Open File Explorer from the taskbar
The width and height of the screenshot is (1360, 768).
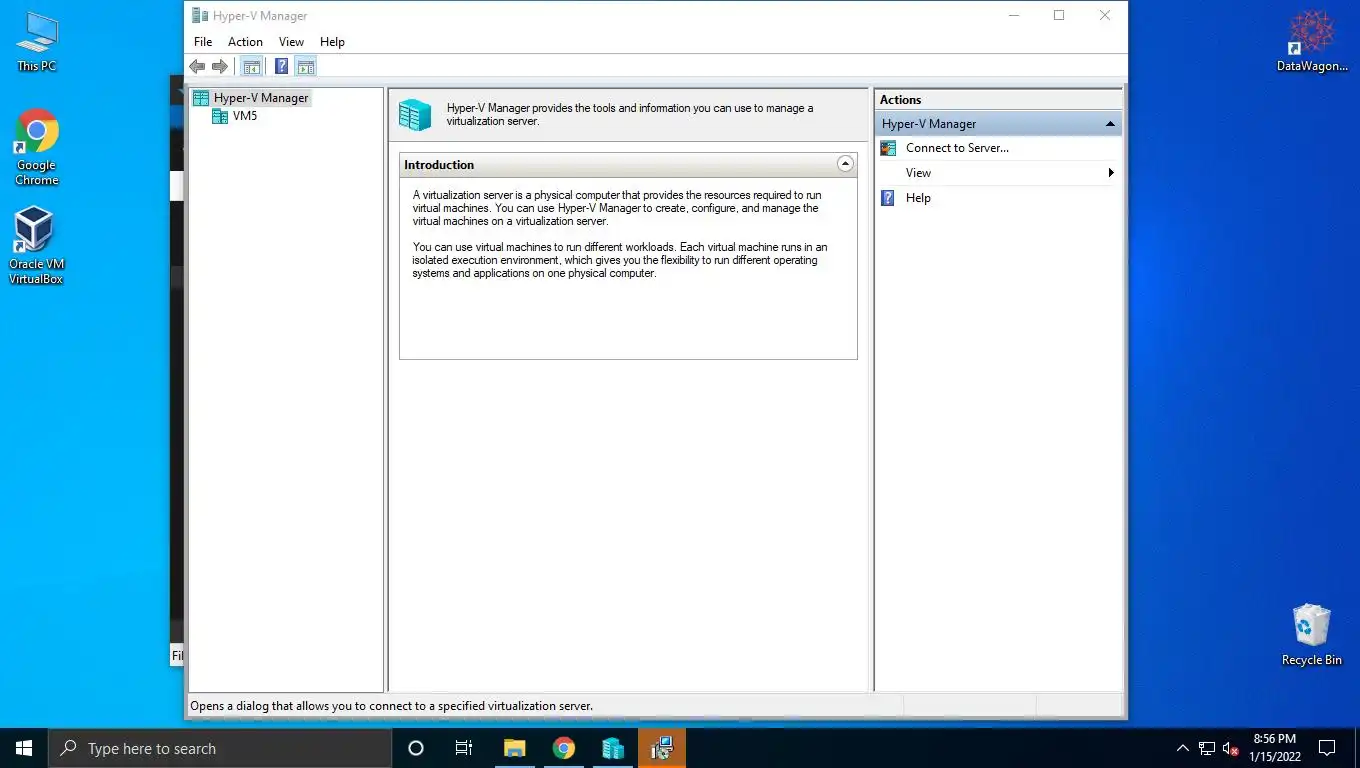[x=514, y=748]
